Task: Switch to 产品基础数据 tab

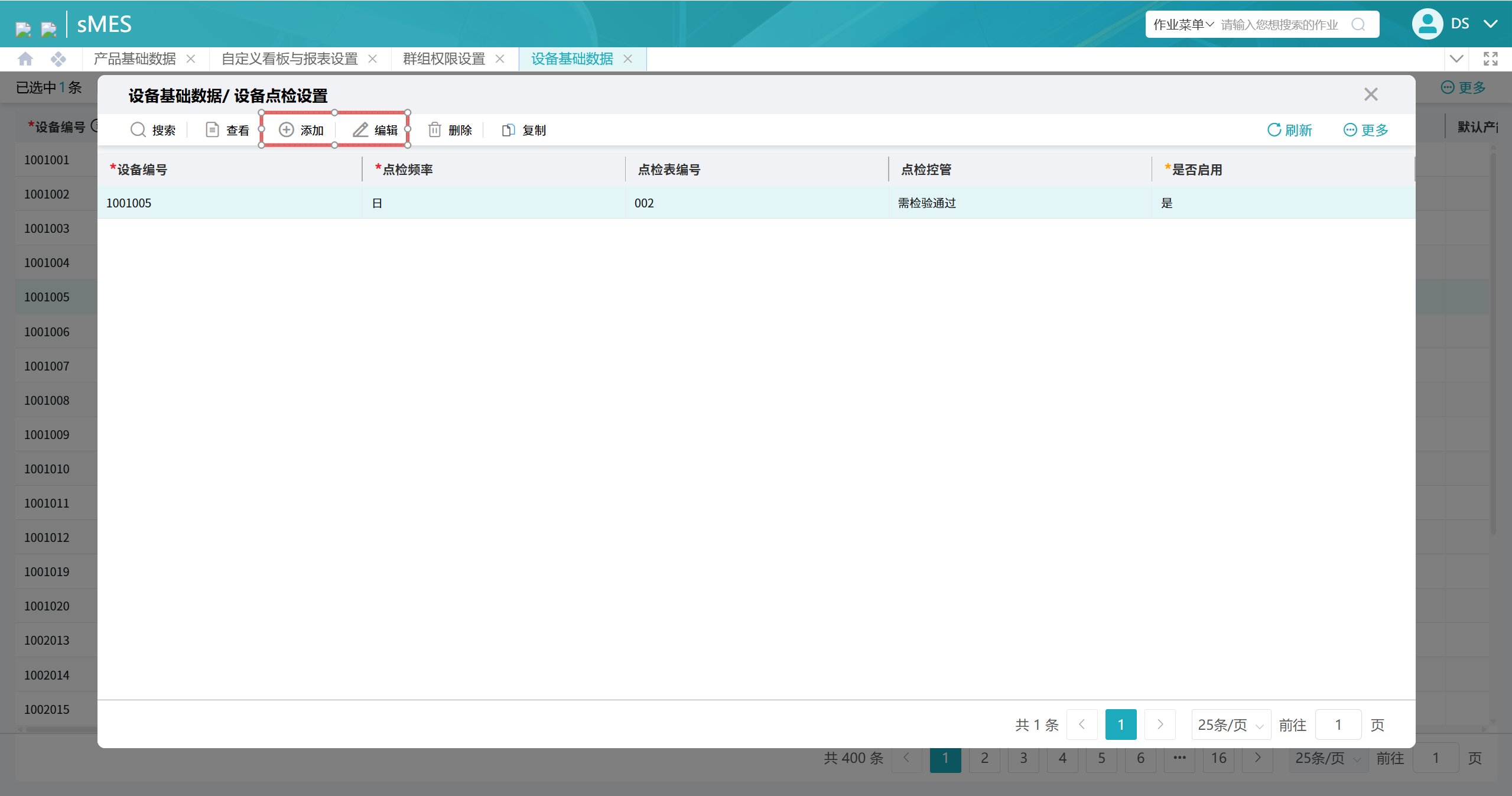Action: pyautogui.click(x=135, y=59)
